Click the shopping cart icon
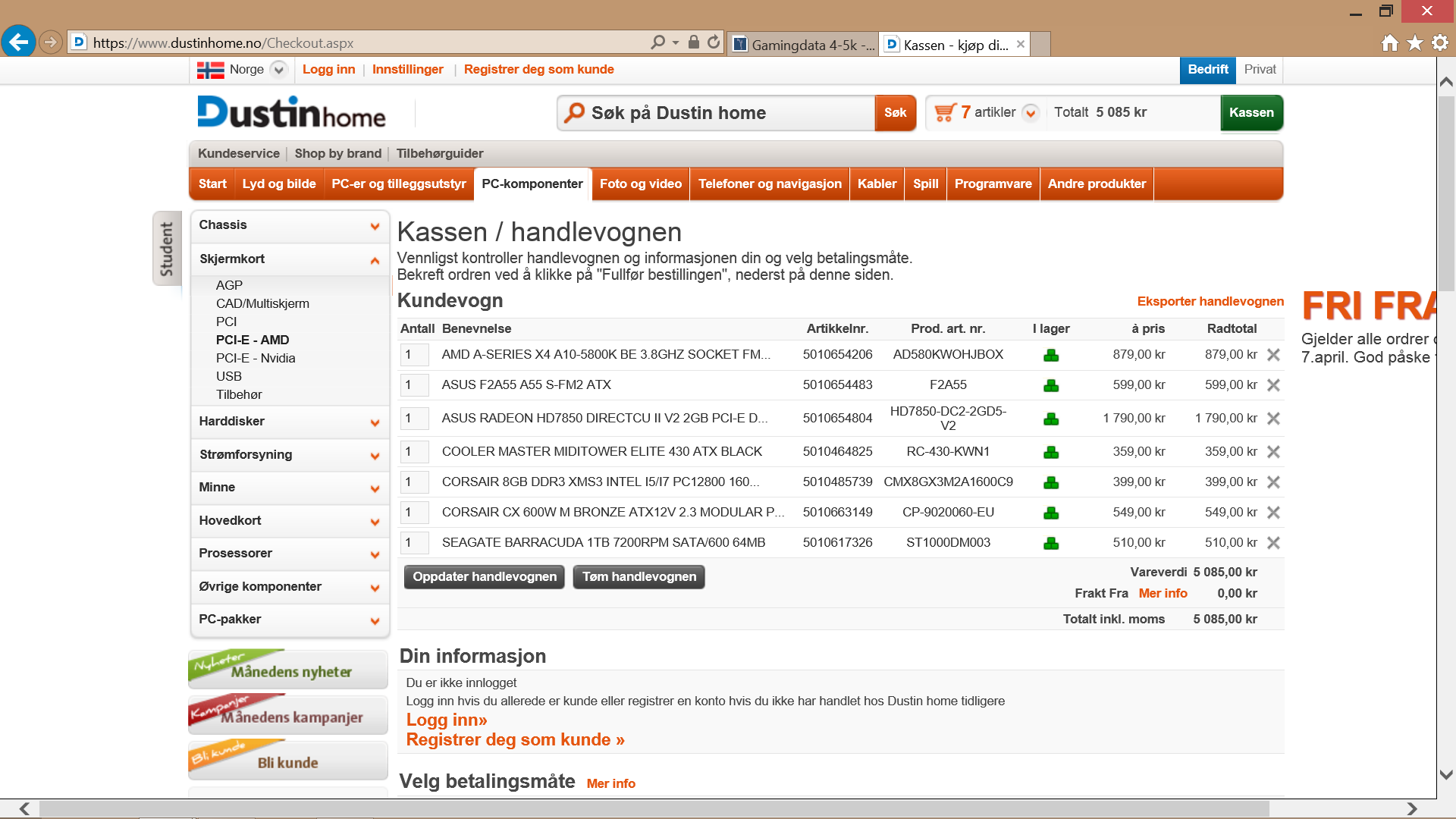 coord(945,112)
